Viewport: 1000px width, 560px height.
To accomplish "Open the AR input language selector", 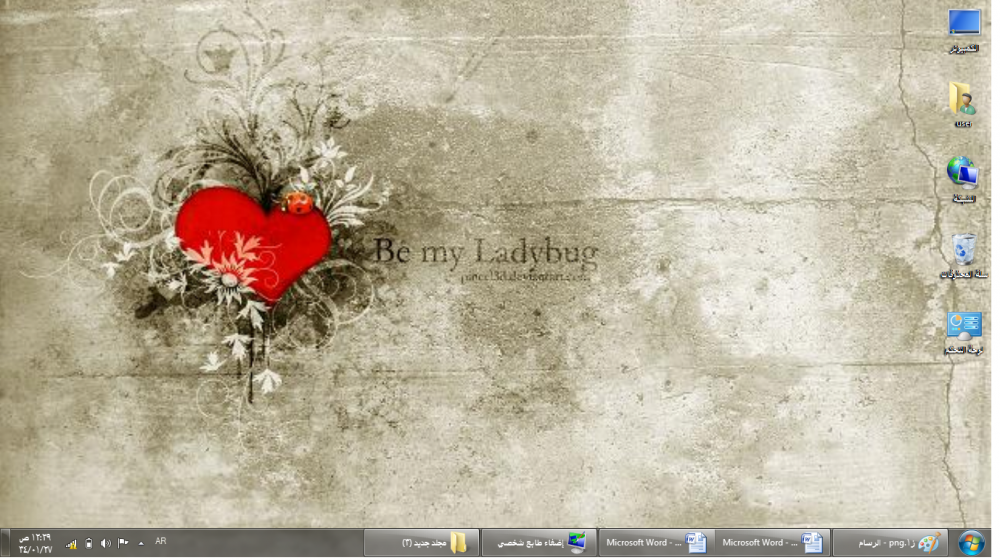I will click(x=160, y=542).
